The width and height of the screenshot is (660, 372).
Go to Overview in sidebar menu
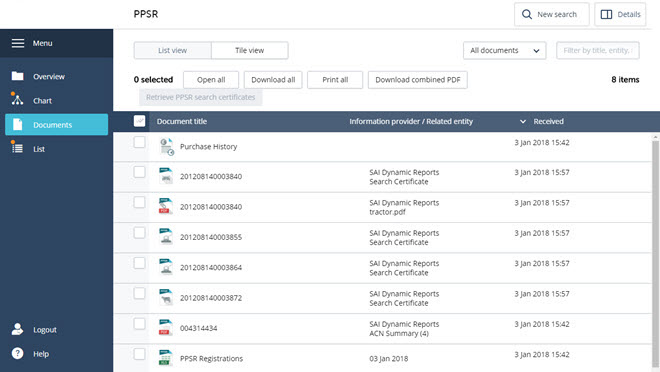(x=56, y=77)
